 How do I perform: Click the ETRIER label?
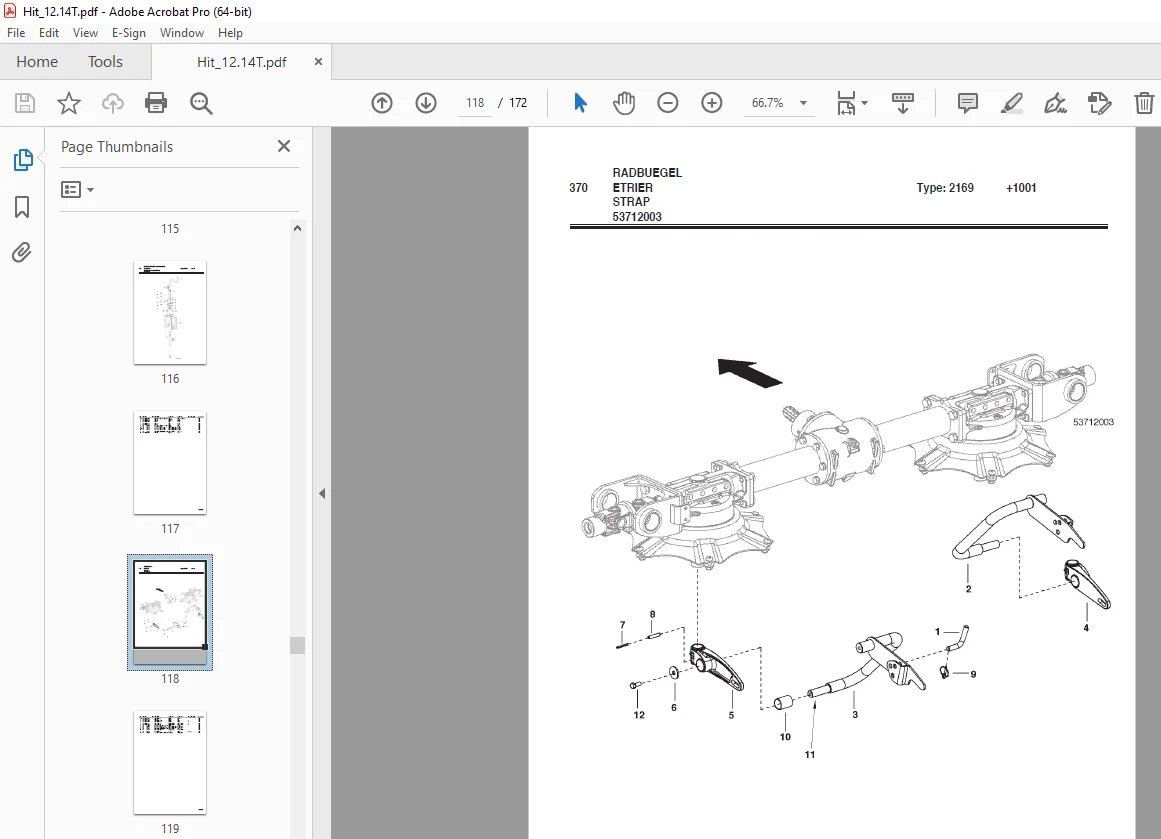point(632,188)
